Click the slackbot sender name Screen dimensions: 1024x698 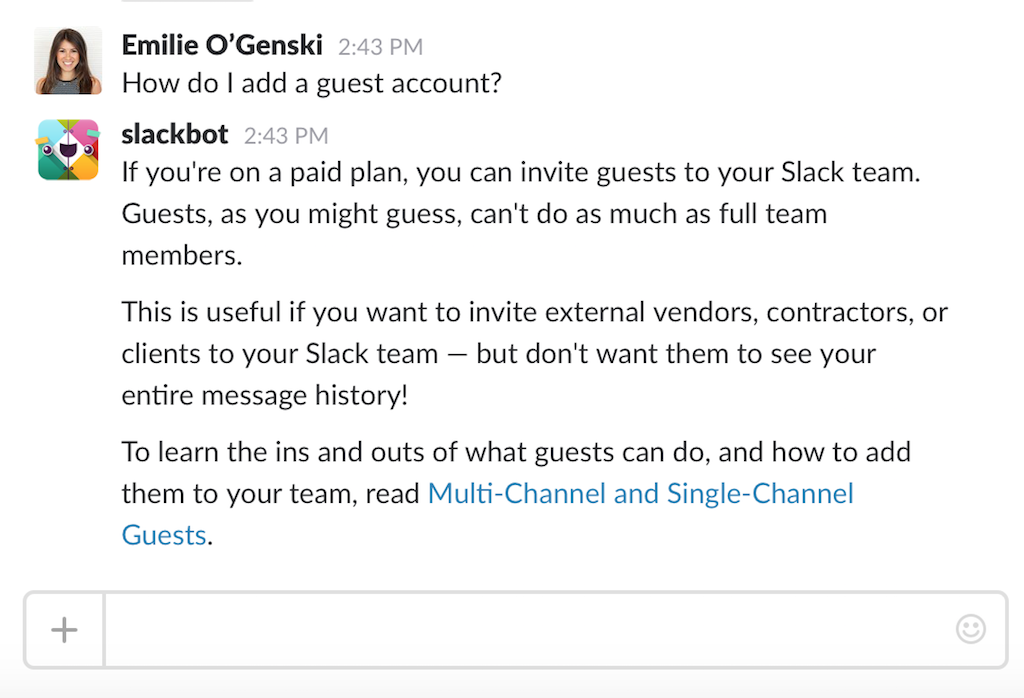(175, 134)
